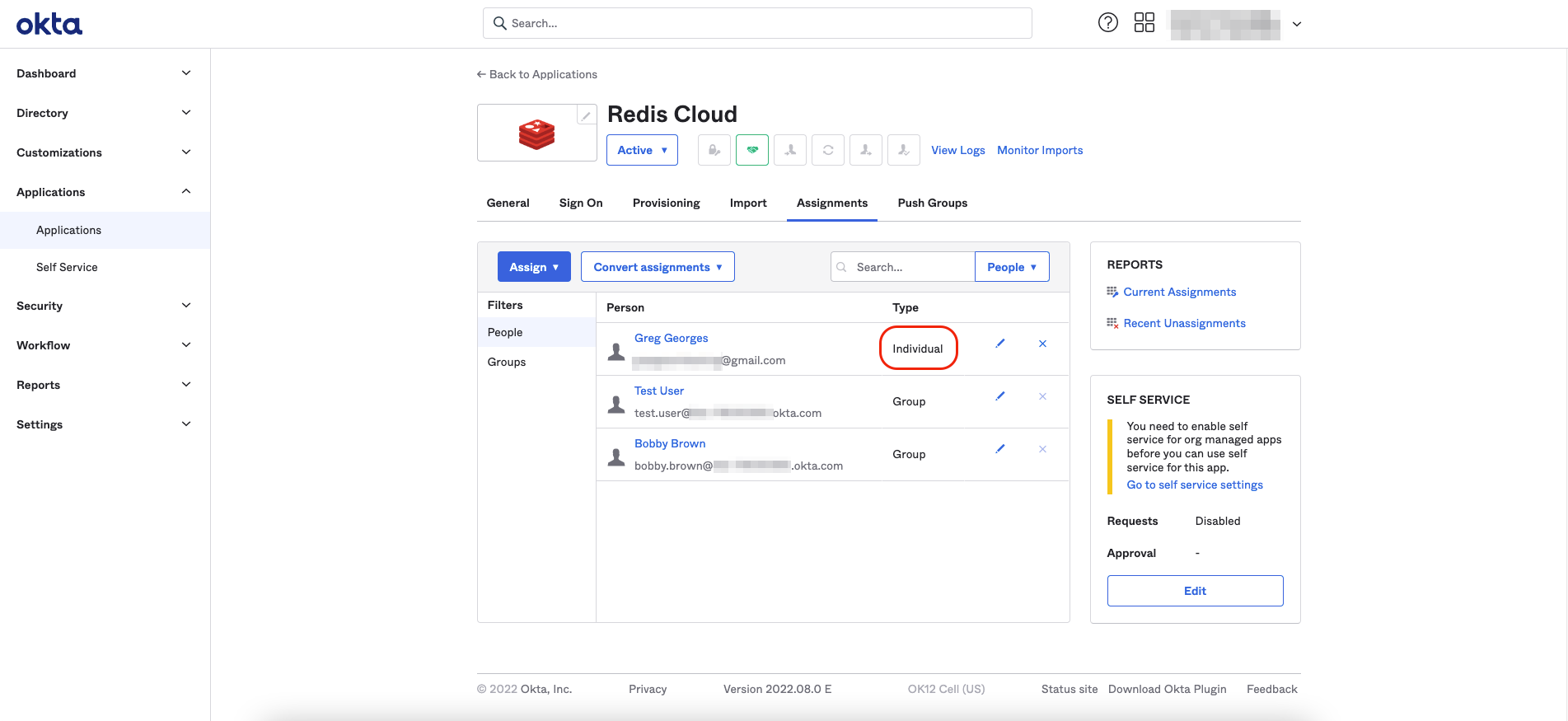The height and width of the screenshot is (721, 1568).
Task: Expand Convert assignments dropdown
Action: [658, 267]
